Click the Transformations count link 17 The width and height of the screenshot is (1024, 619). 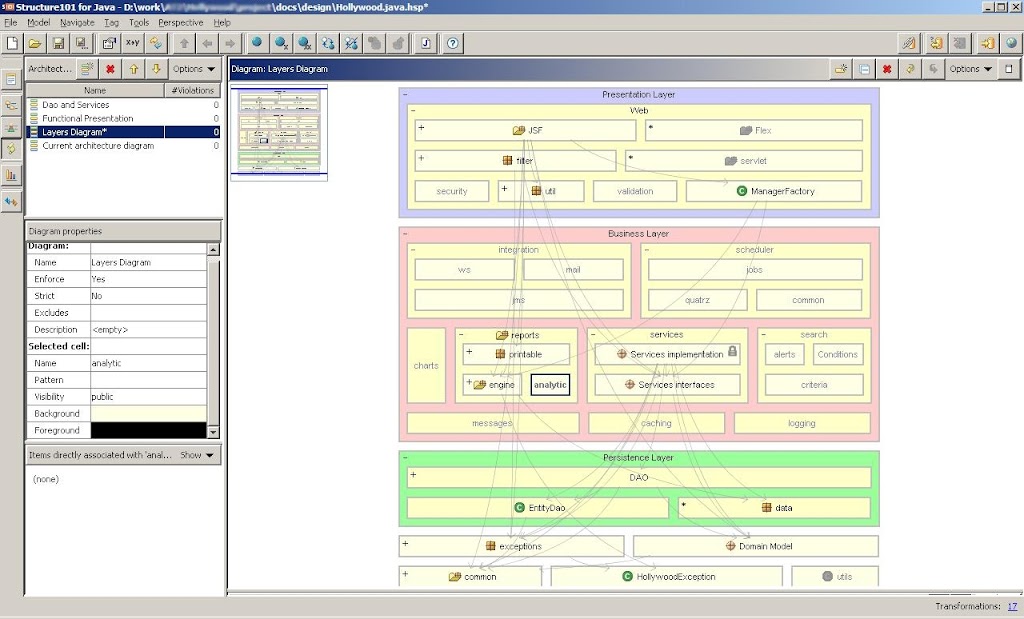pos(1012,607)
